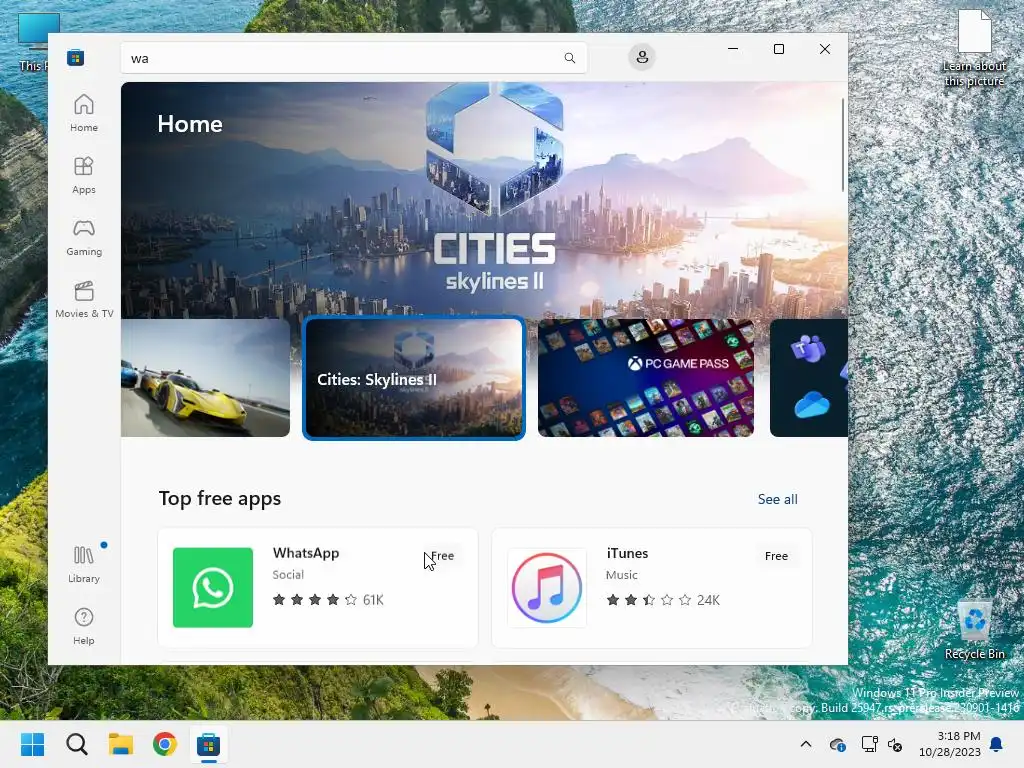Open See all for Top free apps
1024x768 pixels.
777,499
